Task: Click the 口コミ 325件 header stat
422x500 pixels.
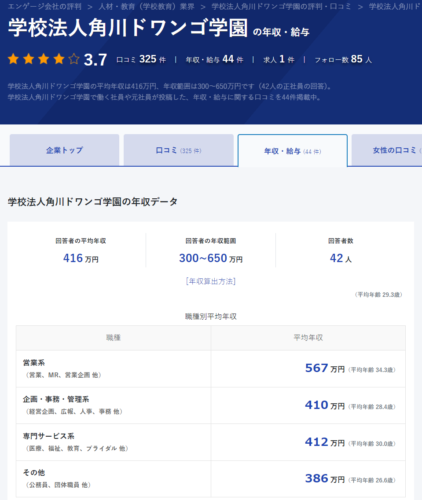Action: point(141,59)
